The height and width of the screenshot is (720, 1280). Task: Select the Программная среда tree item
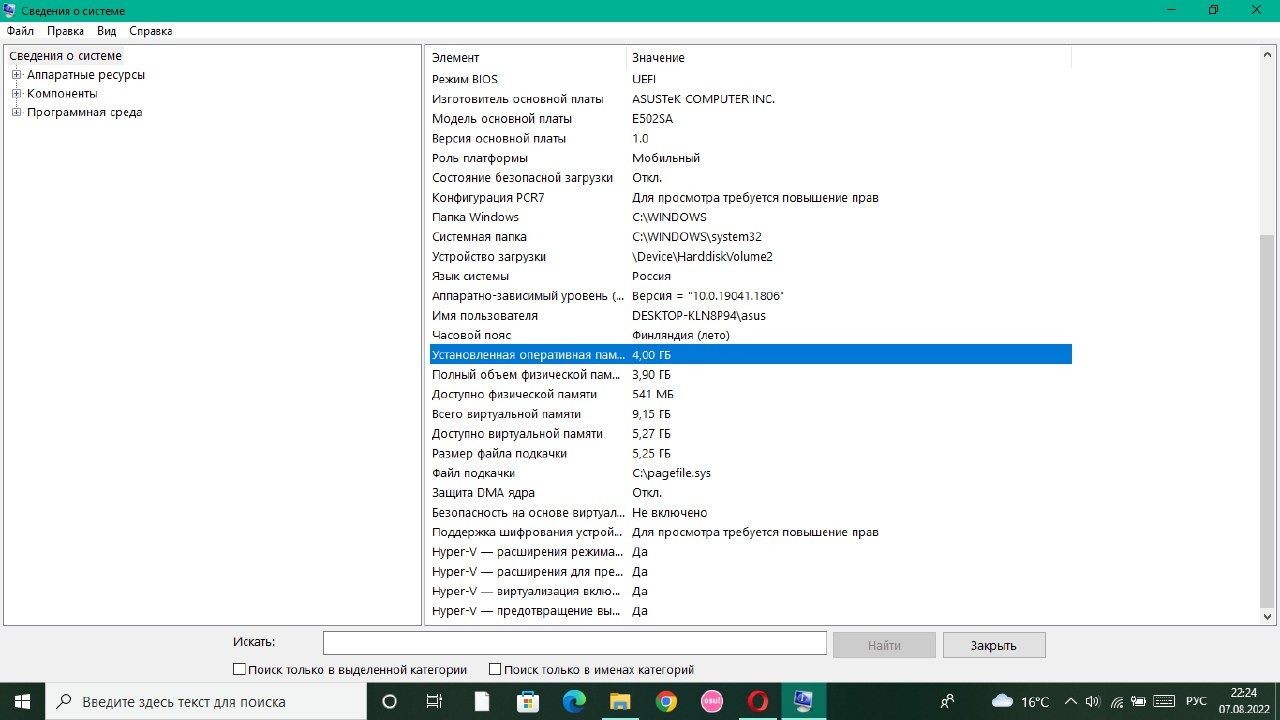[84, 112]
